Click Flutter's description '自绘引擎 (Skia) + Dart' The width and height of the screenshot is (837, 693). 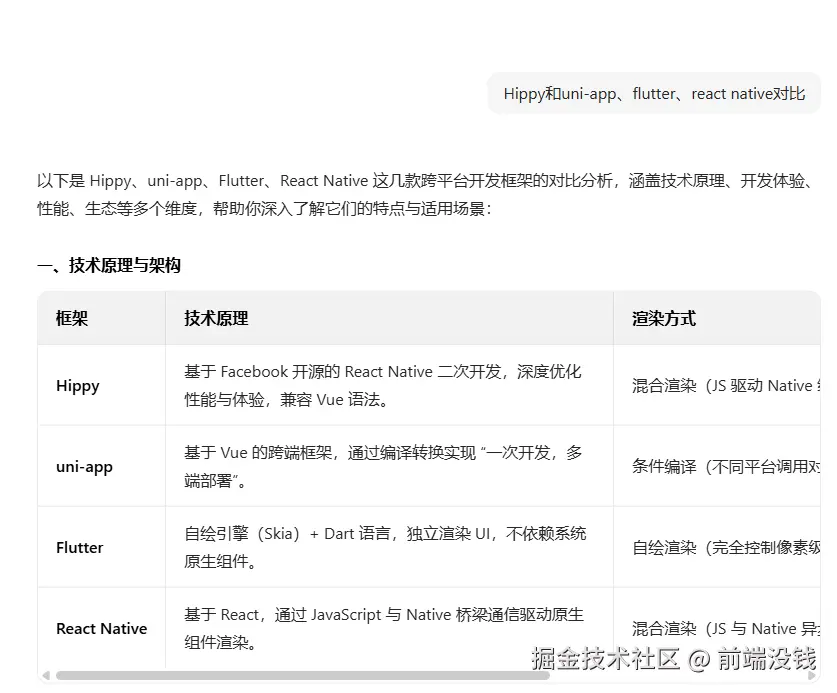point(385,547)
